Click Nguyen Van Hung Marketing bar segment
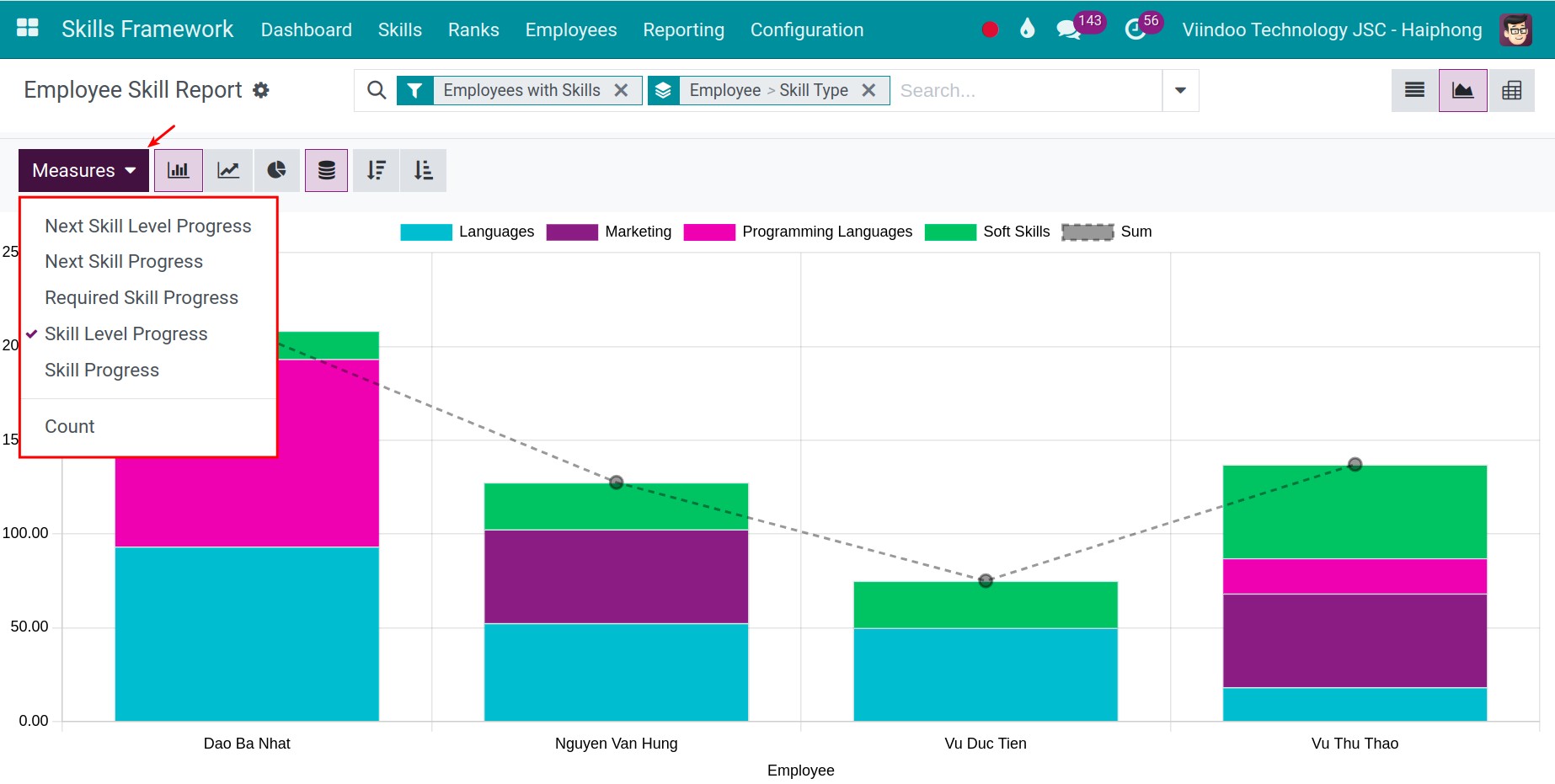 pyautogui.click(x=616, y=577)
